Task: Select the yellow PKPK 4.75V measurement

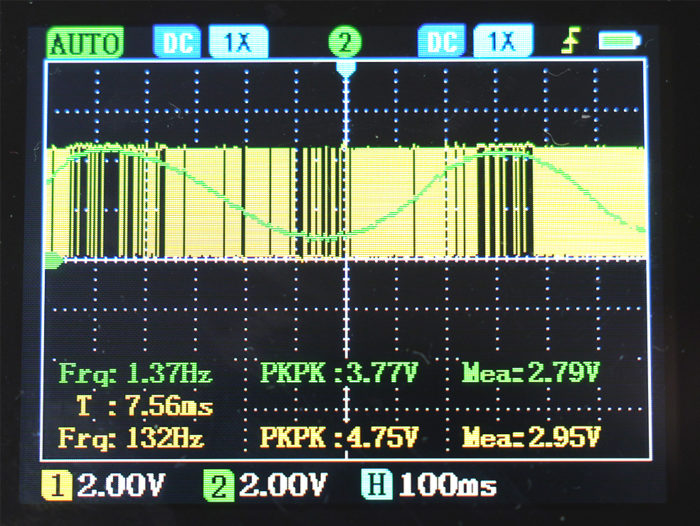Action: (x=338, y=438)
